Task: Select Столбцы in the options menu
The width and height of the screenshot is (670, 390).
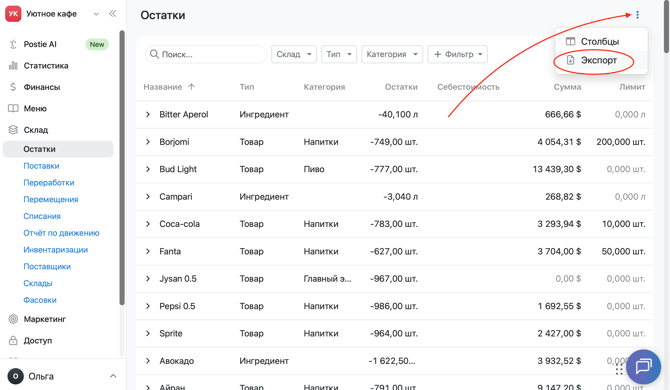Action: click(x=601, y=41)
